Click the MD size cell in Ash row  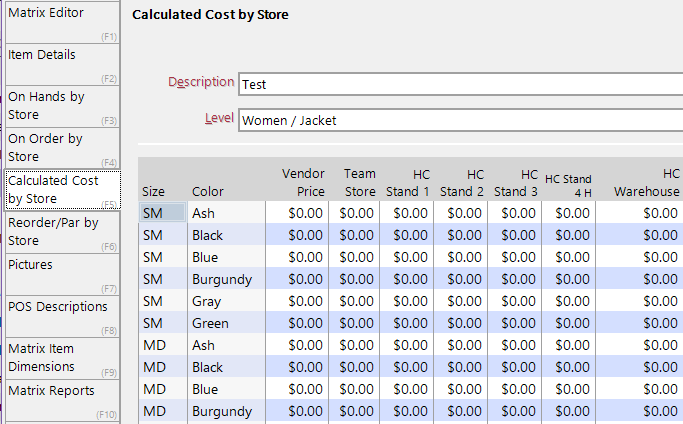click(x=163, y=345)
